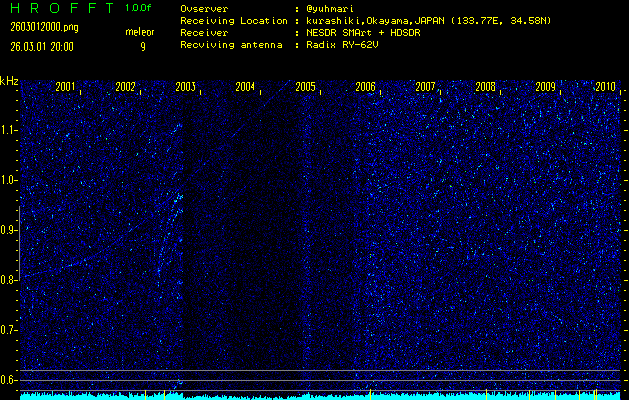Click the 2007 time marker
Image resolution: width=629 pixels, height=400 pixels.
[x=425, y=87]
